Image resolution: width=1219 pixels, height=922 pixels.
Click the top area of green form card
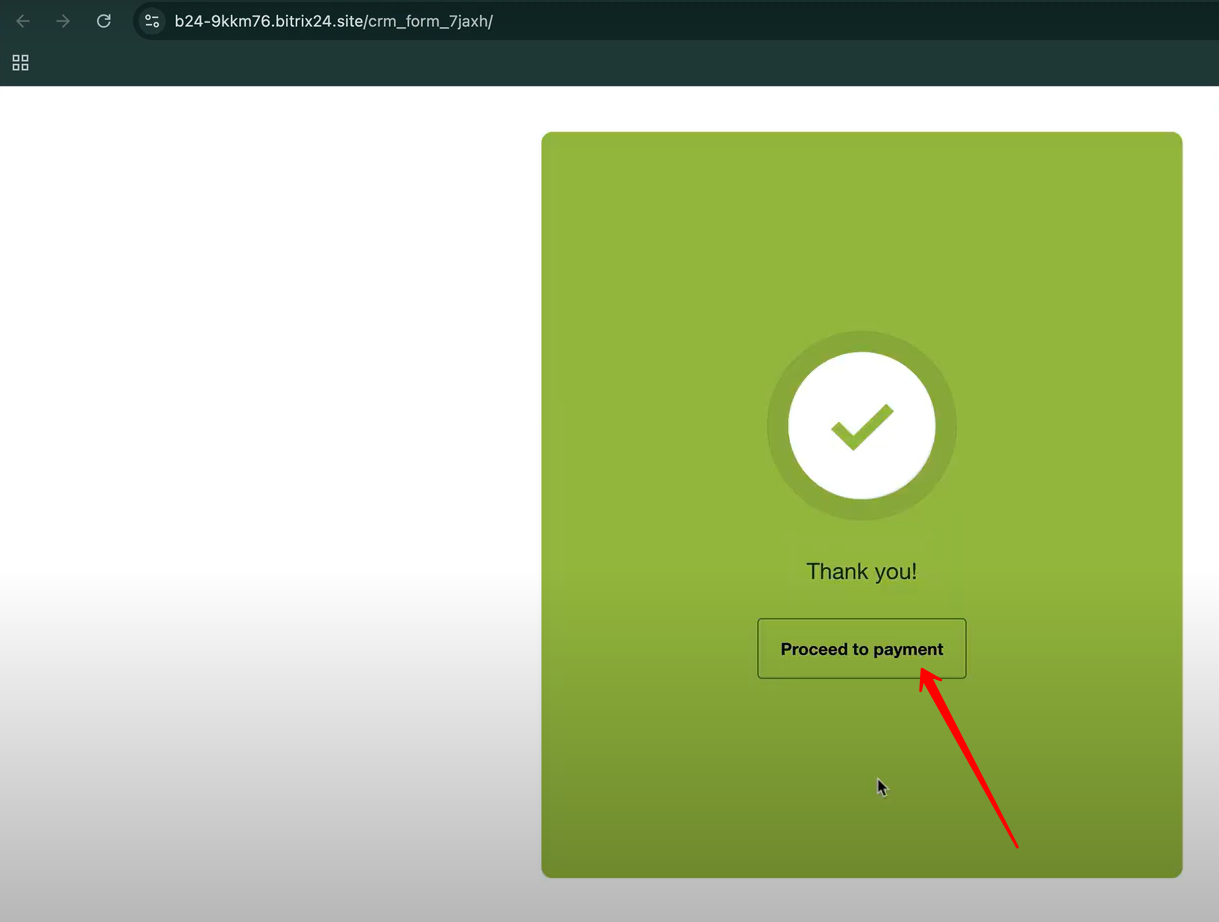pyautogui.click(x=861, y=200)
